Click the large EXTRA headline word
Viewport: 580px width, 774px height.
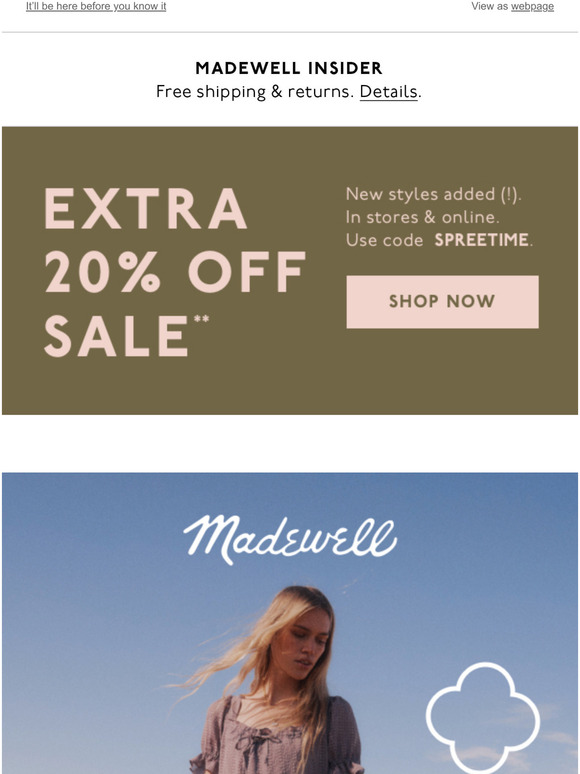pyautogui.click(x=146, y=208)
